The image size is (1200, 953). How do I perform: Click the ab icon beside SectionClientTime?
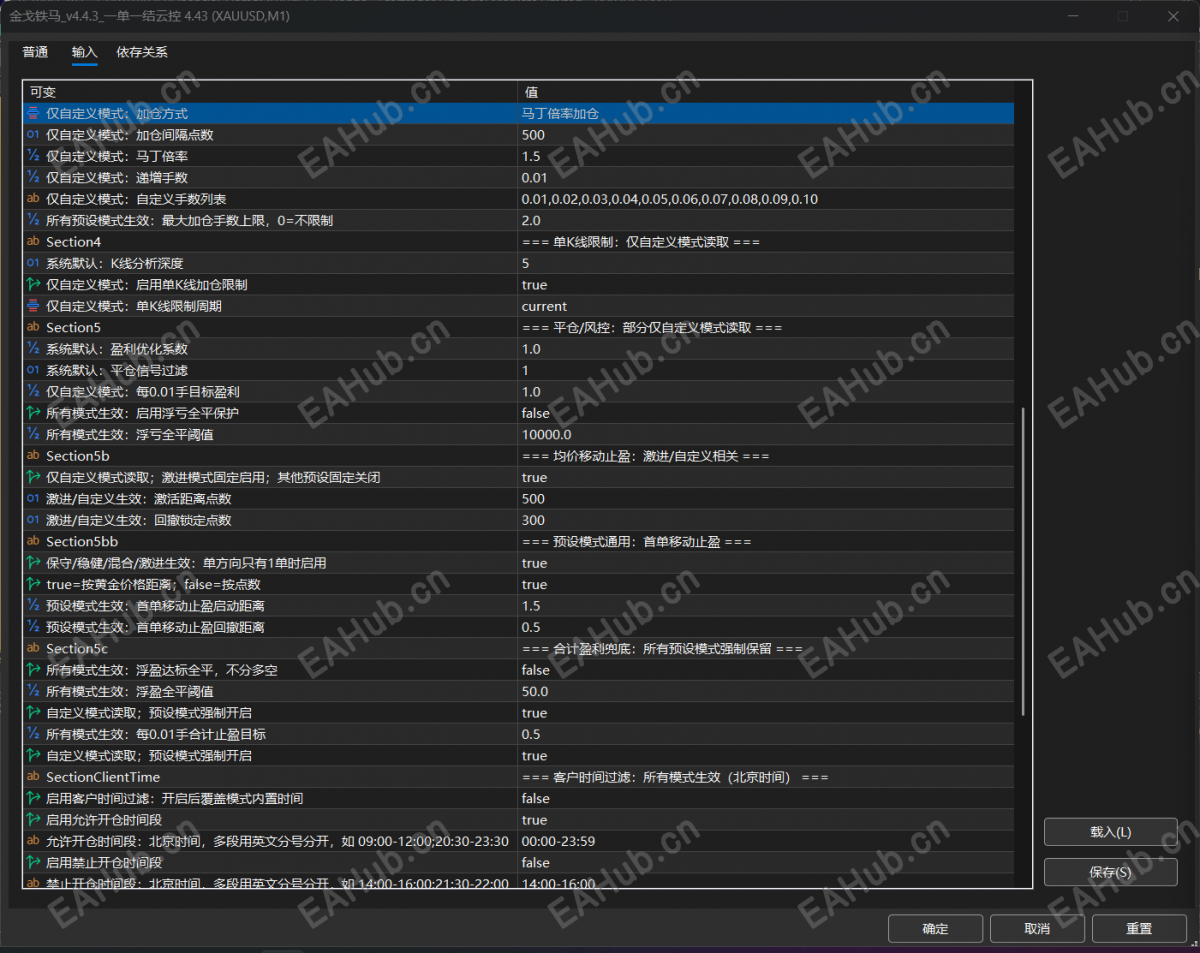(x=33, y=777)
